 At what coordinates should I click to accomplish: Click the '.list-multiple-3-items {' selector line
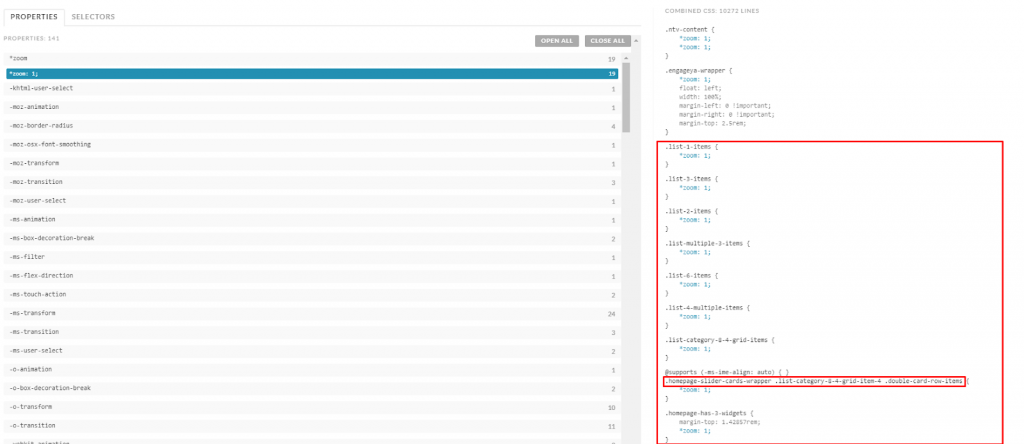[708, 244]
